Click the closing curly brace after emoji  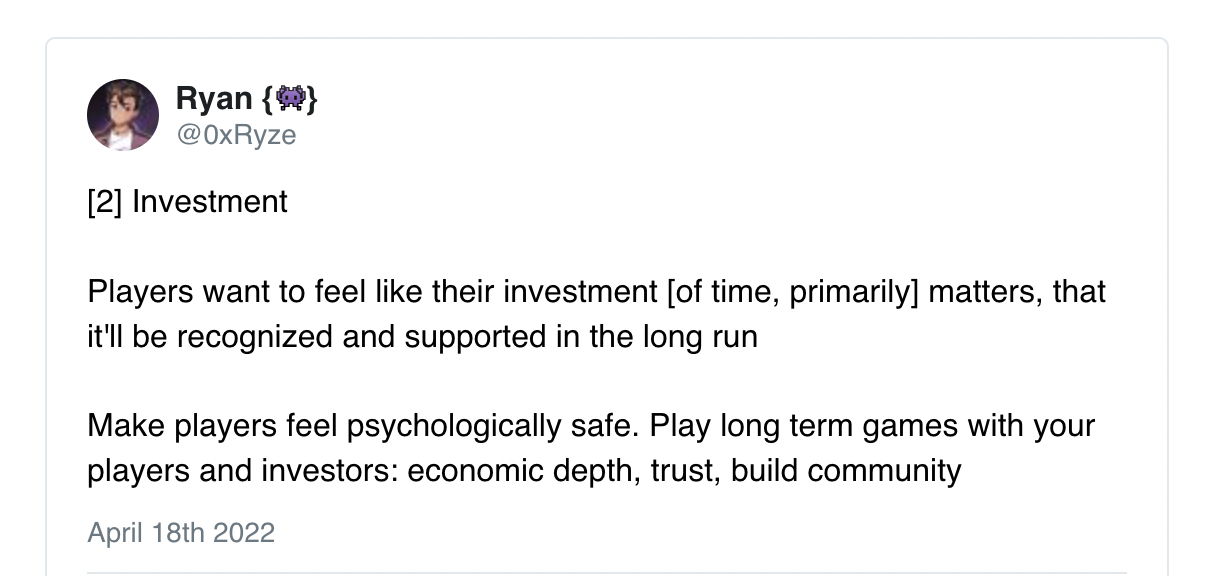coord(311,99)
